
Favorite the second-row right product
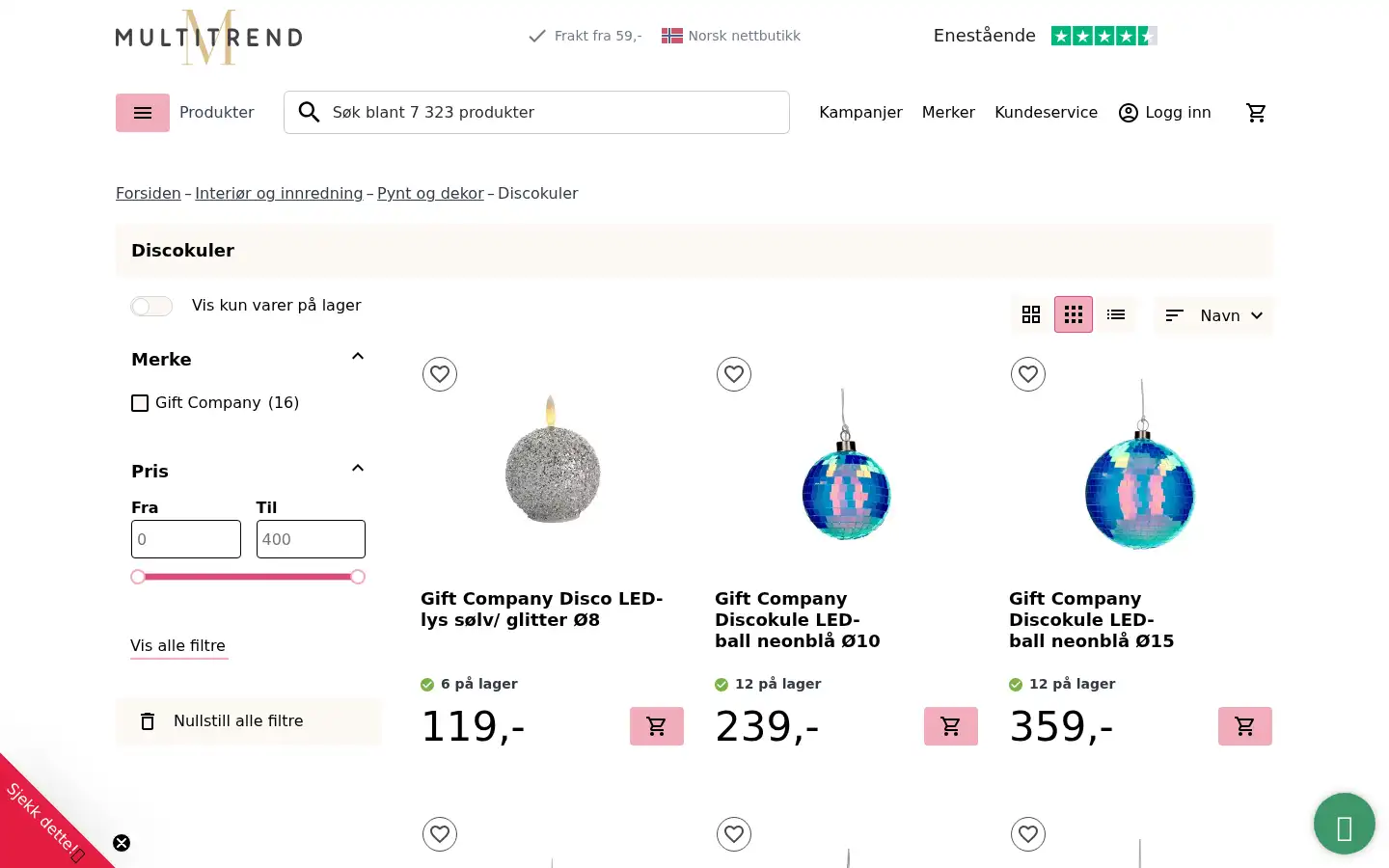[x=1028, y=834]
